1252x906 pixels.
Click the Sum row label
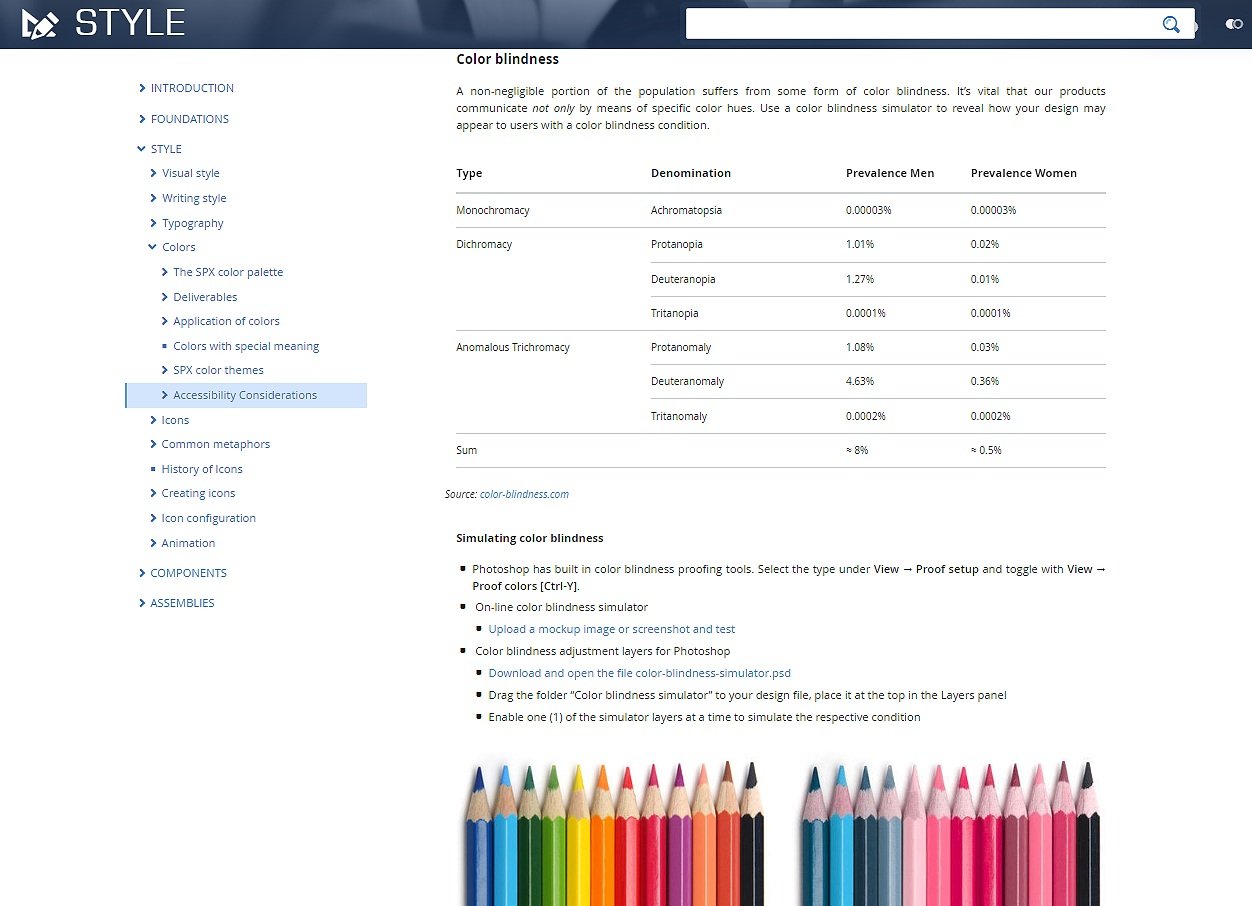[x=467, y=450]
